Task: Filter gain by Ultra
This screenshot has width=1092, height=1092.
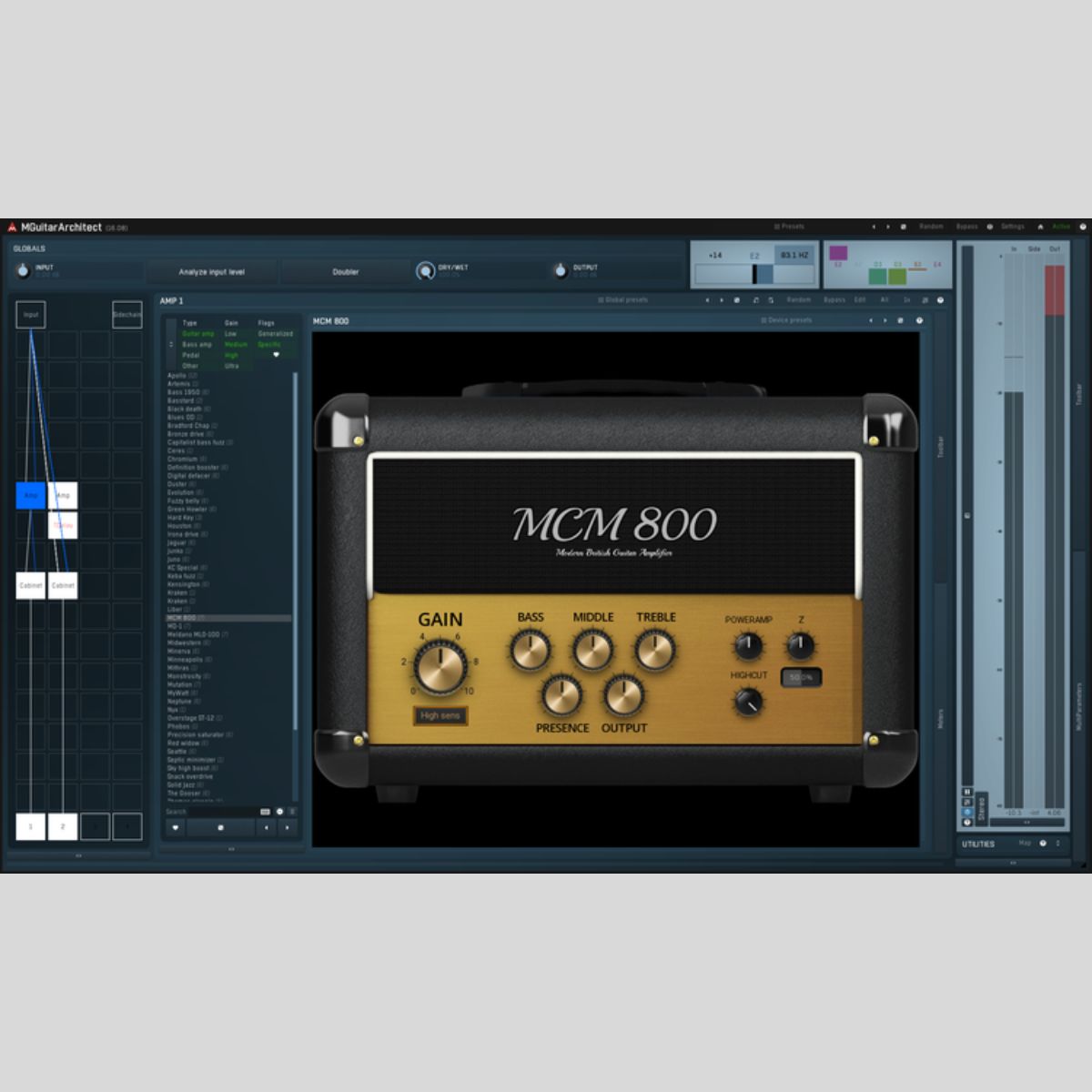Action: (232, 366)
